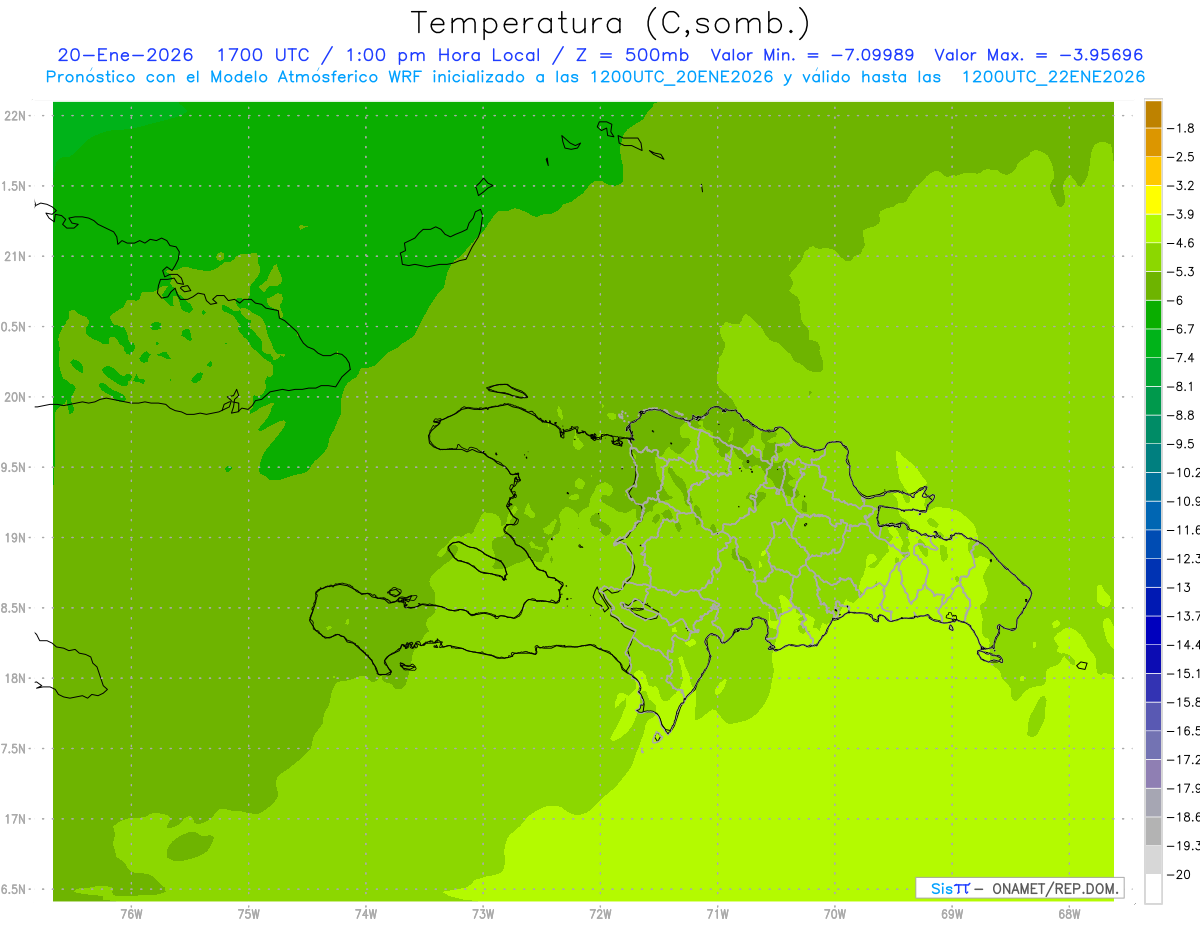This screenshot has height=927, width=1200.
Task: Click the '74W' longitude axis label
Action: tap(365, 914)
